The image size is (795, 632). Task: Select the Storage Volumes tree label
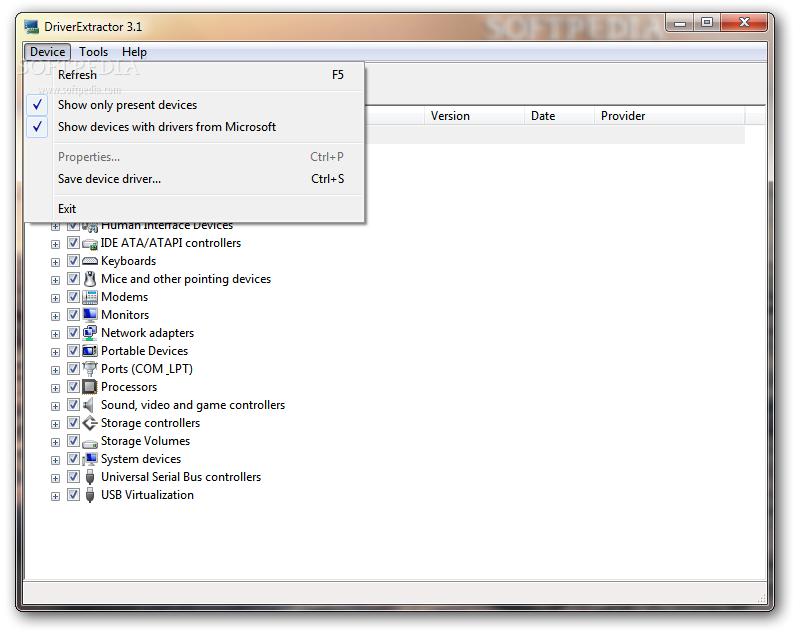pos(146,441)
